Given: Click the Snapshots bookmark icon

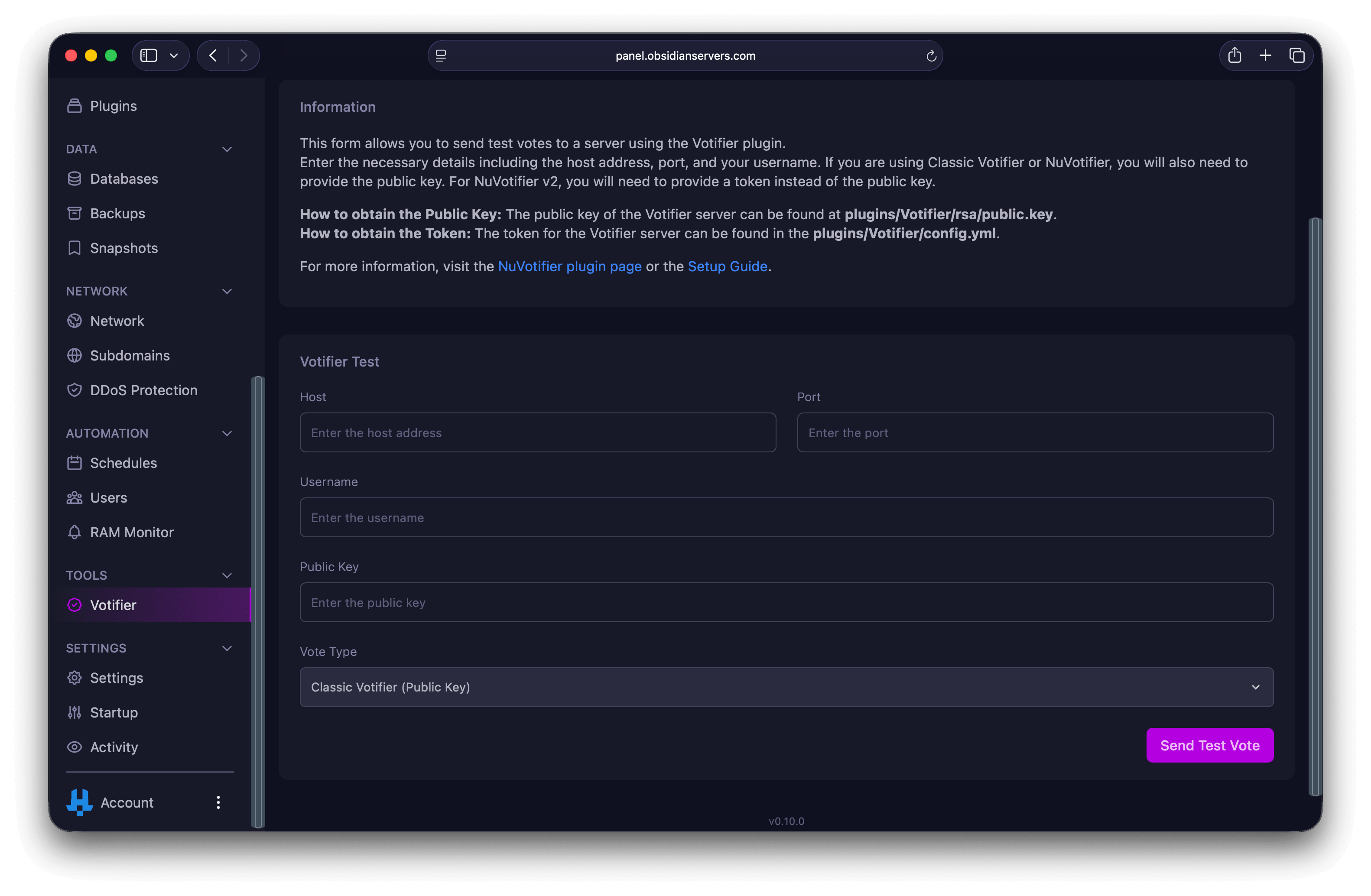Looking at the screenshot, I should 74,247.
